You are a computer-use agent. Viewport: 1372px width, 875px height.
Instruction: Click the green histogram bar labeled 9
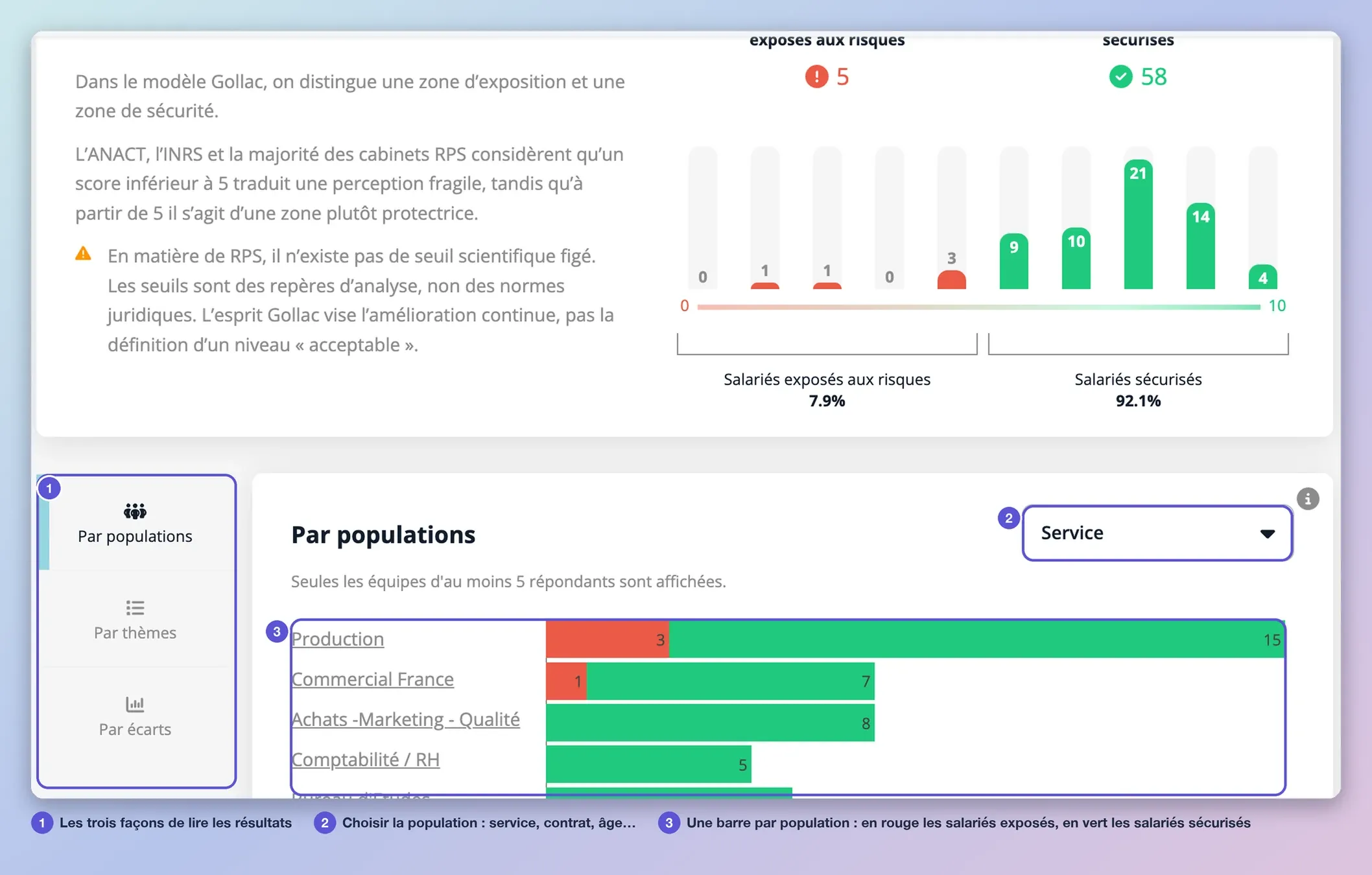tap(1014, 261)
